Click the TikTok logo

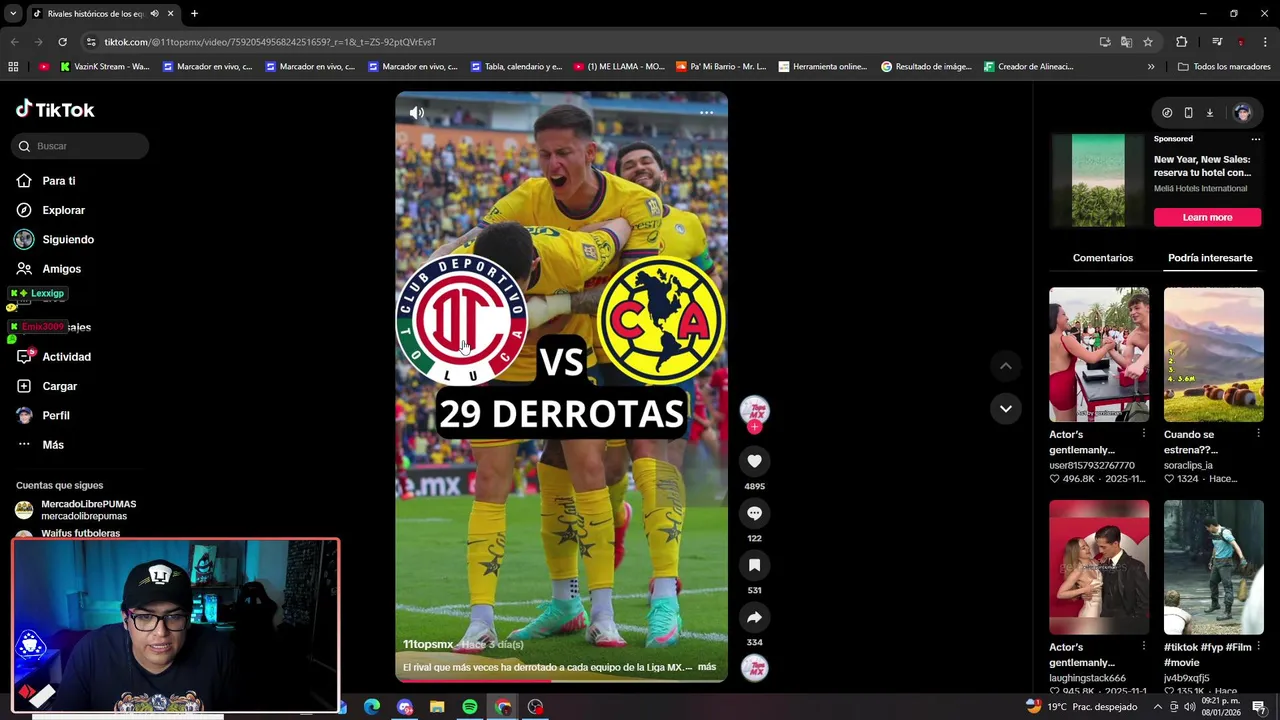point(55,110)
